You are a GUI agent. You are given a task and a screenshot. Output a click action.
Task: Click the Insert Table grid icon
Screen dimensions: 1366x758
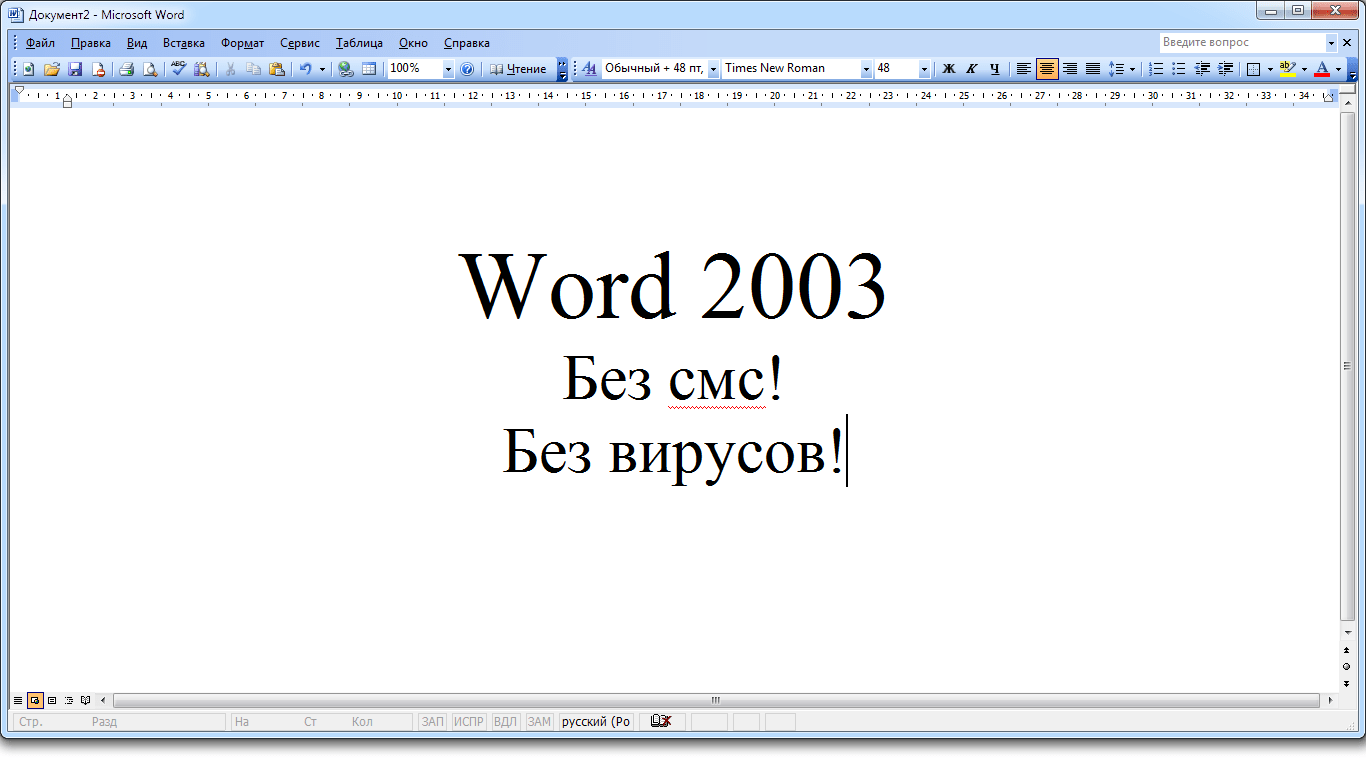(369, 69)
